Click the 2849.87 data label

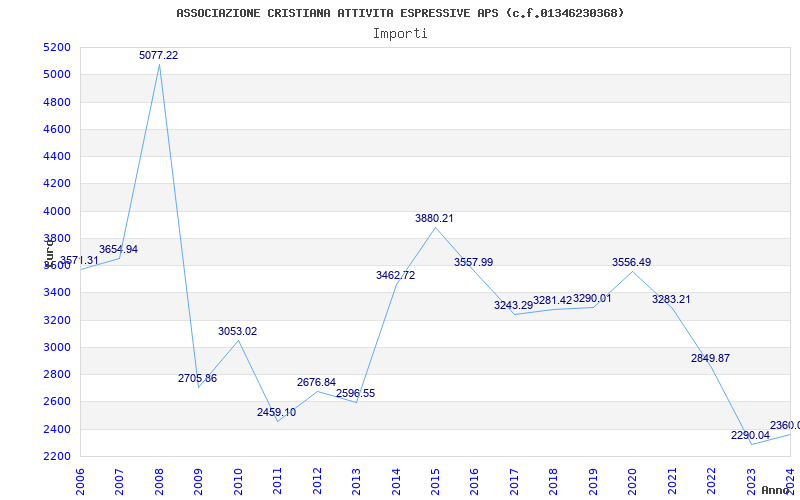point(710,359)
